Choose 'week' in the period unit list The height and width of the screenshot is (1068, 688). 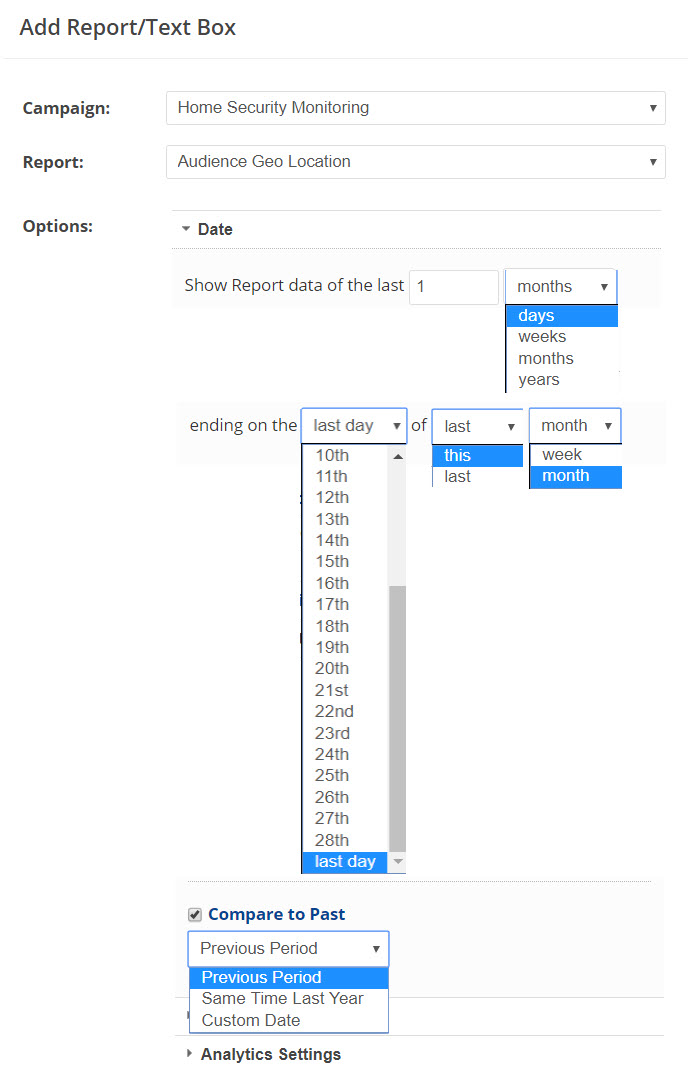(562, 454)
